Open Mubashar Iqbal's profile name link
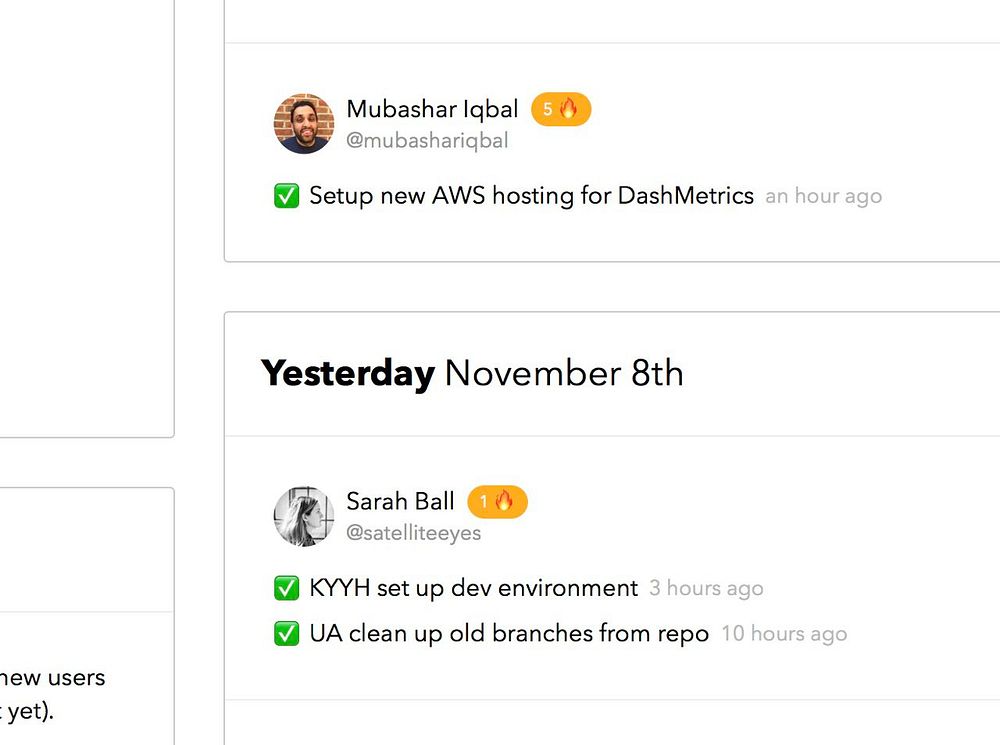 tap(432, 109)
